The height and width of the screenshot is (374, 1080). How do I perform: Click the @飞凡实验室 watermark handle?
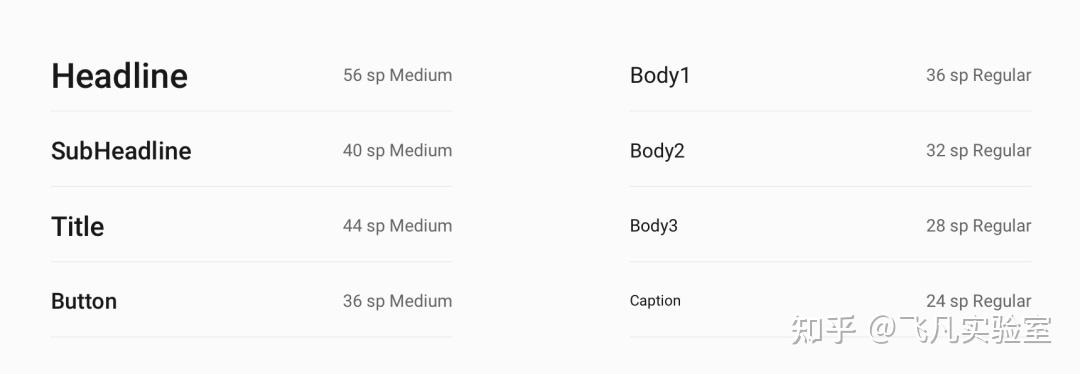pos(960,330)
